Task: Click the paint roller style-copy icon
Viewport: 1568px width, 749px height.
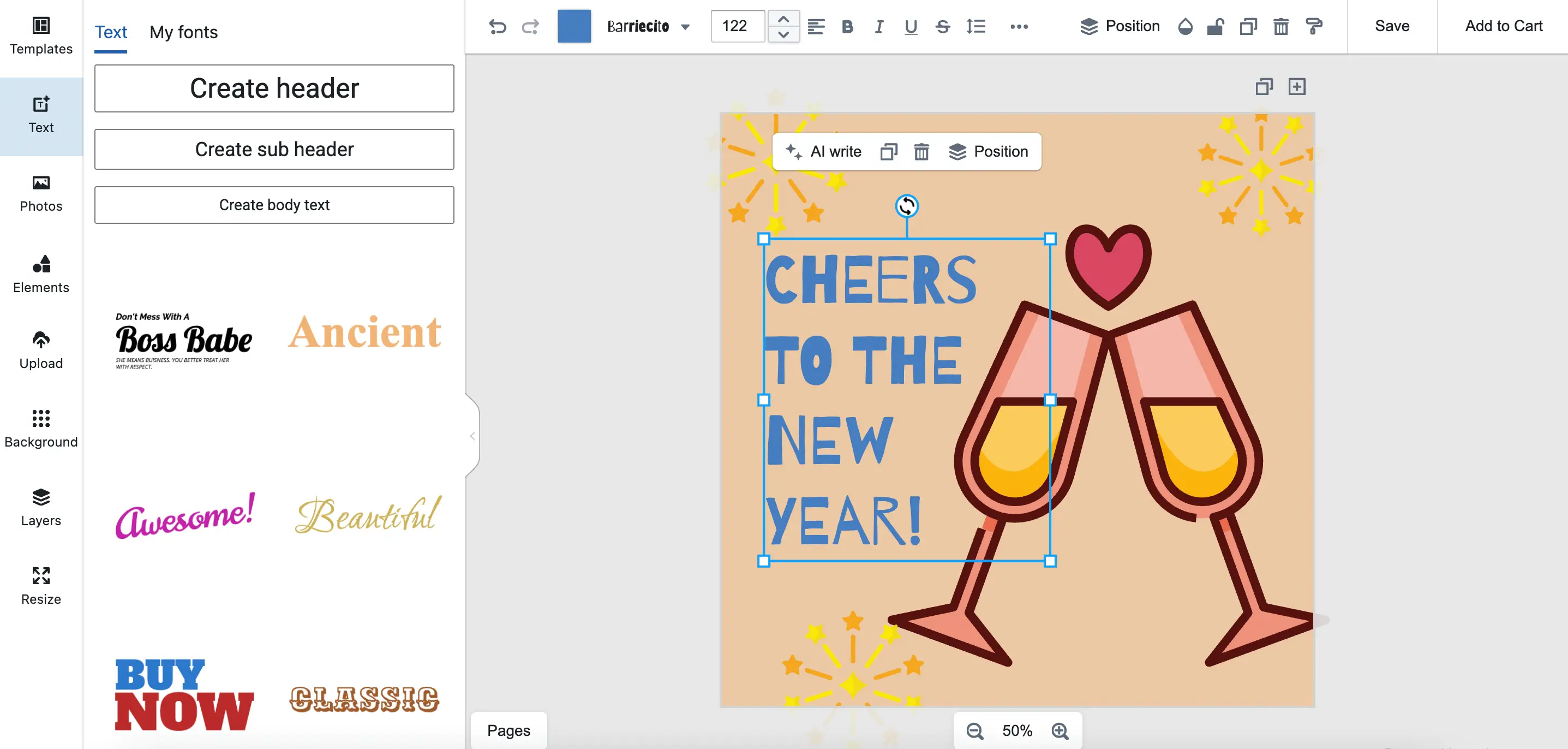Action: [x=1314, y=26]
